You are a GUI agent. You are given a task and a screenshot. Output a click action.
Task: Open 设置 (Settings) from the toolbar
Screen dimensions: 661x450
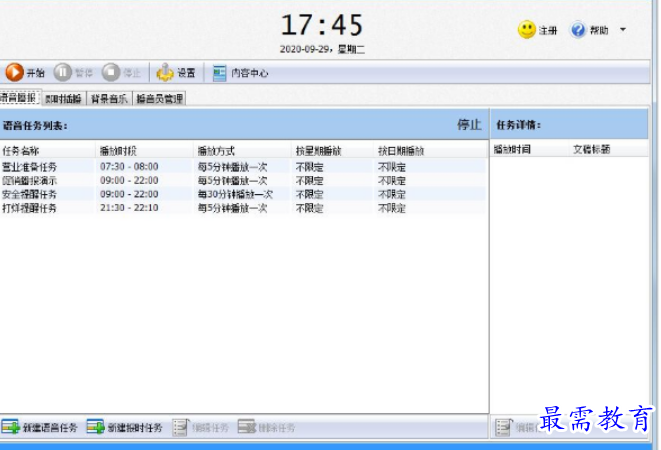(166, 72)
